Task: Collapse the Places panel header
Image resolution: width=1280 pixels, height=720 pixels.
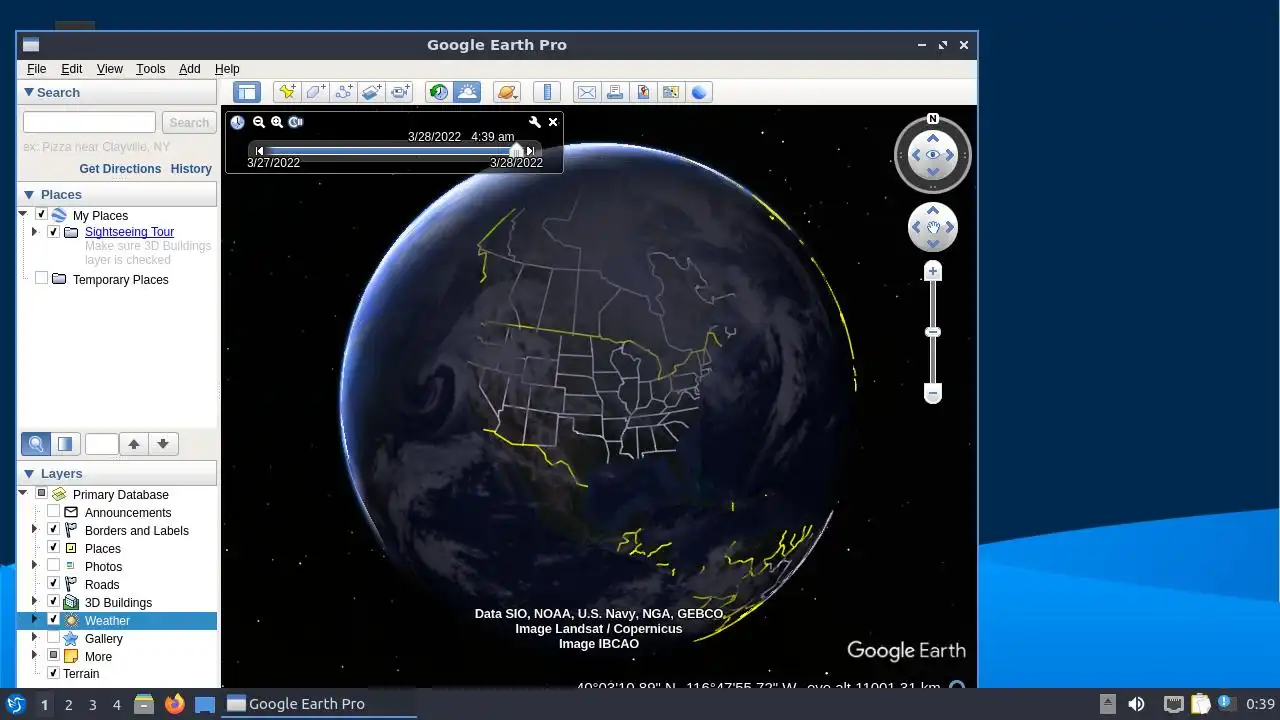Action: click(x=117, y=194)
